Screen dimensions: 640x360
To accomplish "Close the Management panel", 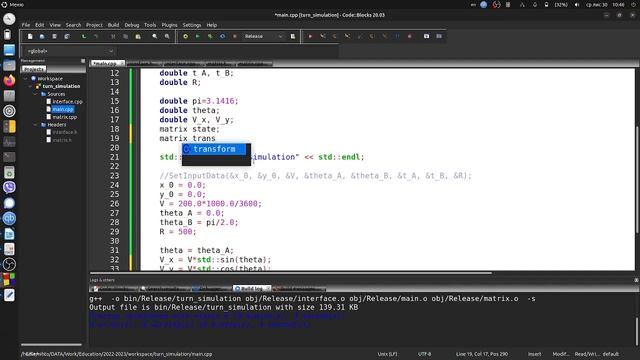I will coord(83,61).
